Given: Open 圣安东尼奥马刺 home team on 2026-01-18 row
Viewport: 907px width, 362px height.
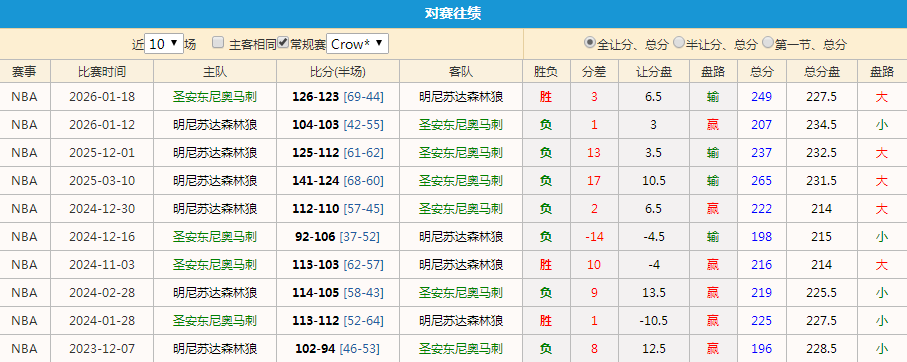Looking at the screenshot, I should tap(215, 97).
